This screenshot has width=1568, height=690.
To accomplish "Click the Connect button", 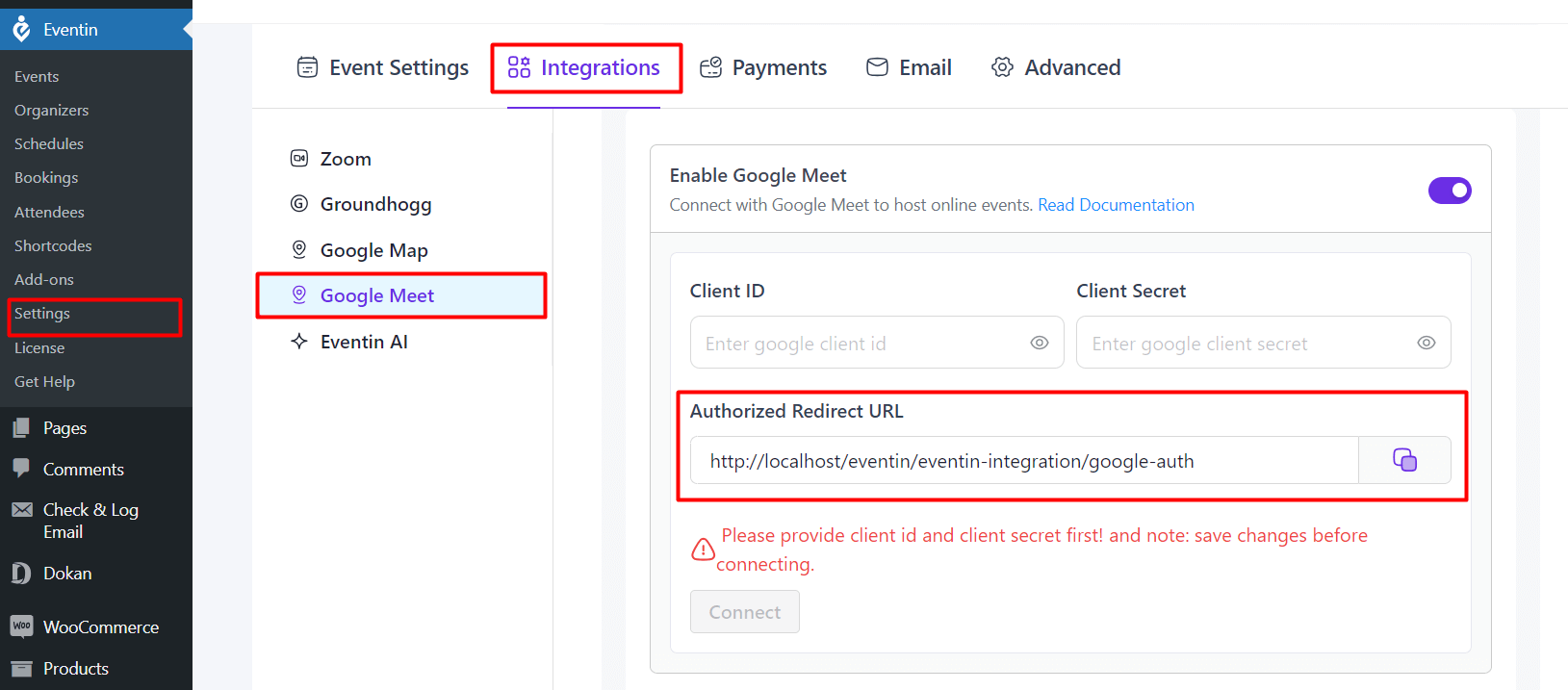I will click(745, 612).
